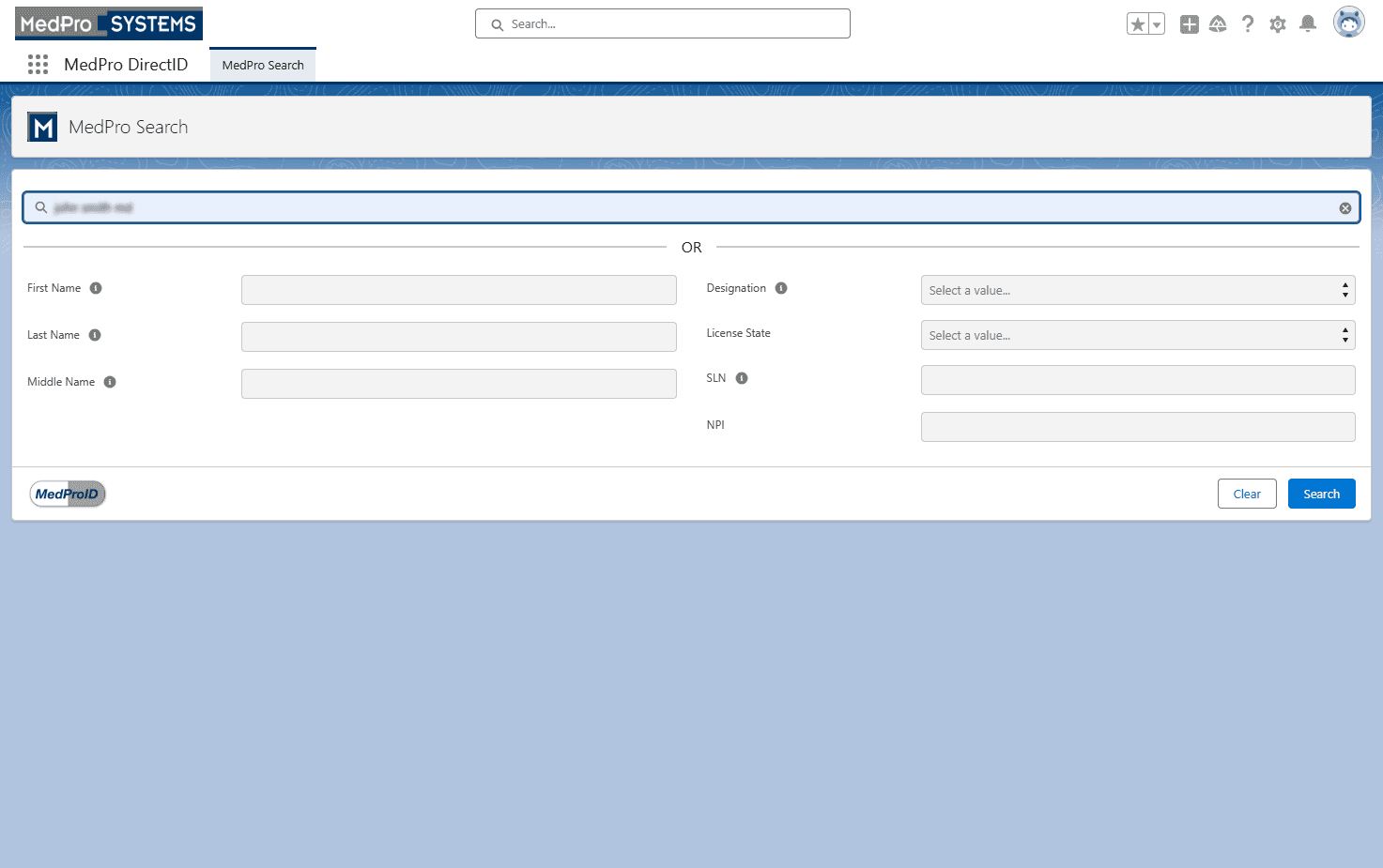Click the Search button
1383x868 pixels.
(x=1321, y=494)
